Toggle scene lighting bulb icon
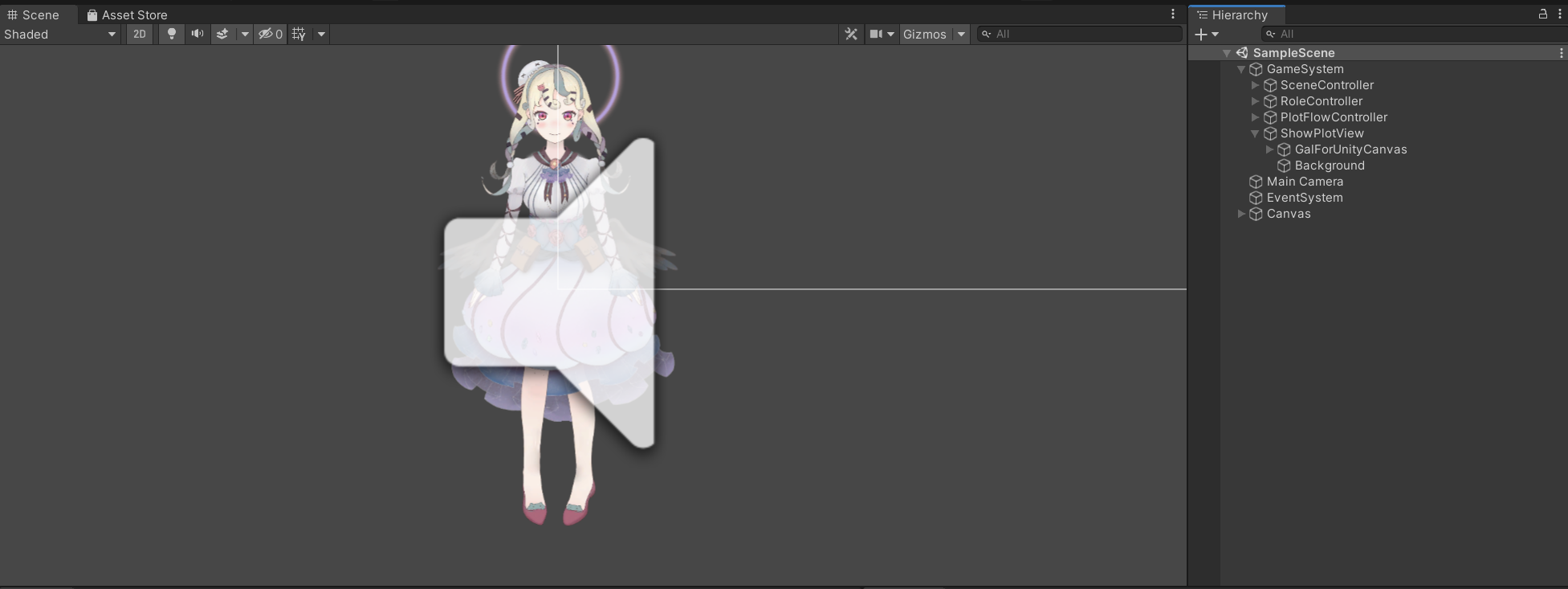This screenshot has height=589, width=1568. tap(171, 34)
